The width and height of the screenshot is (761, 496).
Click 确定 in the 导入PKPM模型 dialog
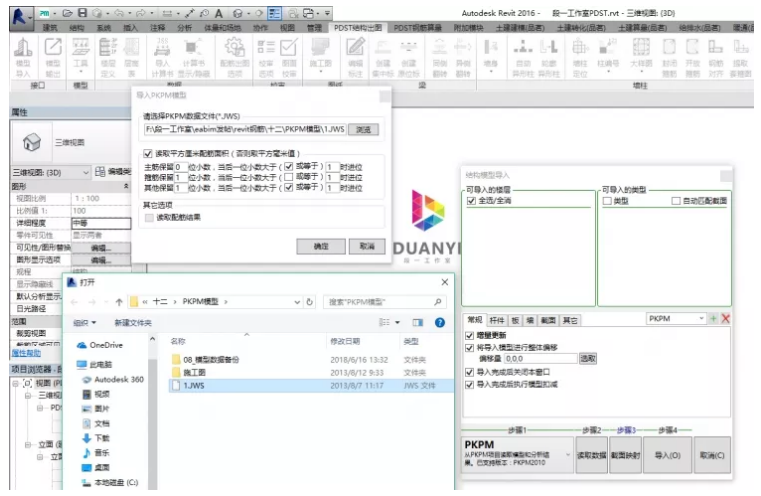[321, 247]
